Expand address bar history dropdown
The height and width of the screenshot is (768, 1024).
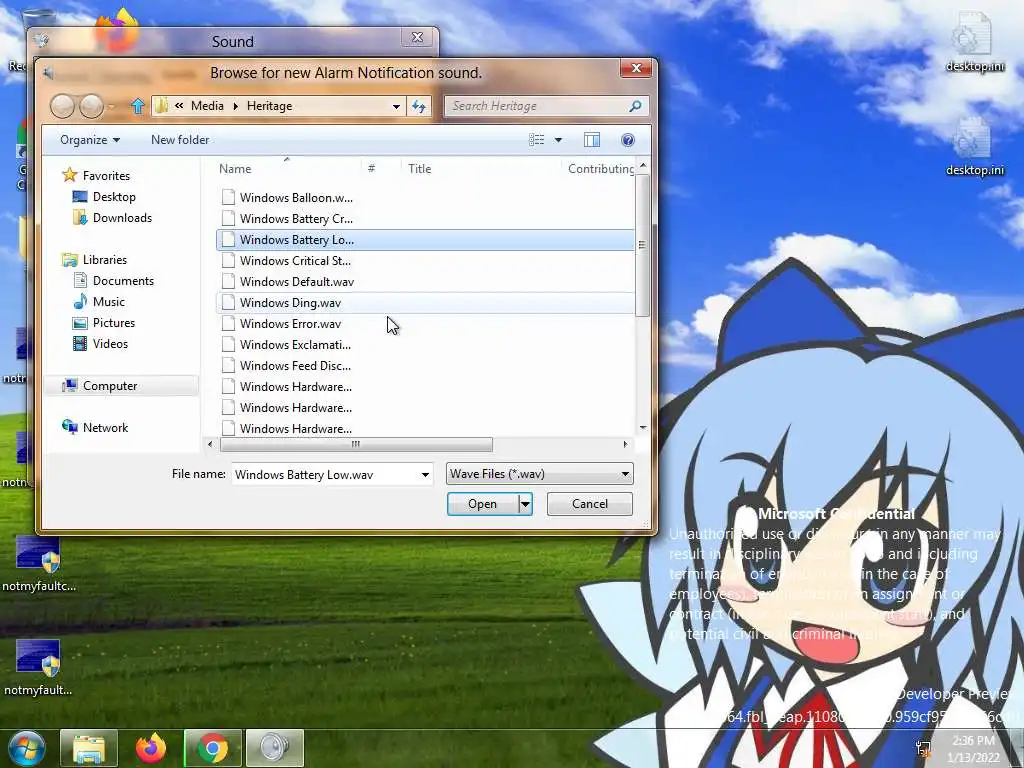[x=396, y=106]
